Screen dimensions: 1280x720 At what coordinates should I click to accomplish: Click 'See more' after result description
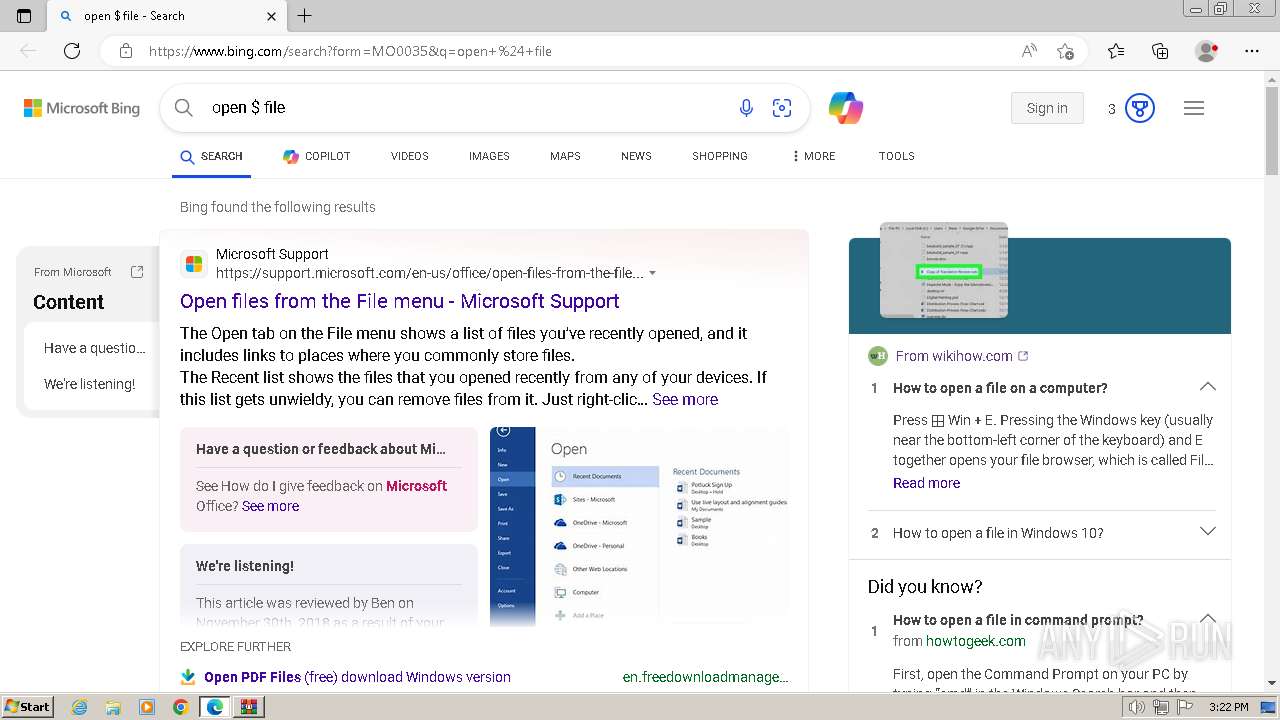point(685,399)
